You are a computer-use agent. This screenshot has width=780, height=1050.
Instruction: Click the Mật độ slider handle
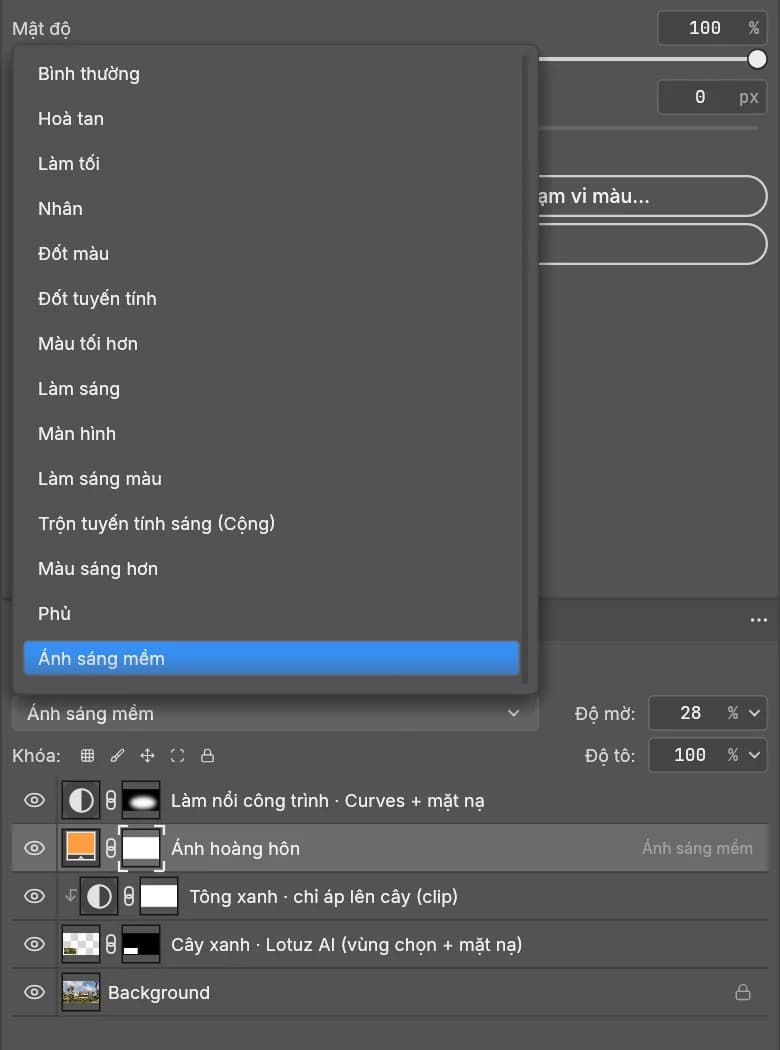pyautogui.click(x=757, y=60)
